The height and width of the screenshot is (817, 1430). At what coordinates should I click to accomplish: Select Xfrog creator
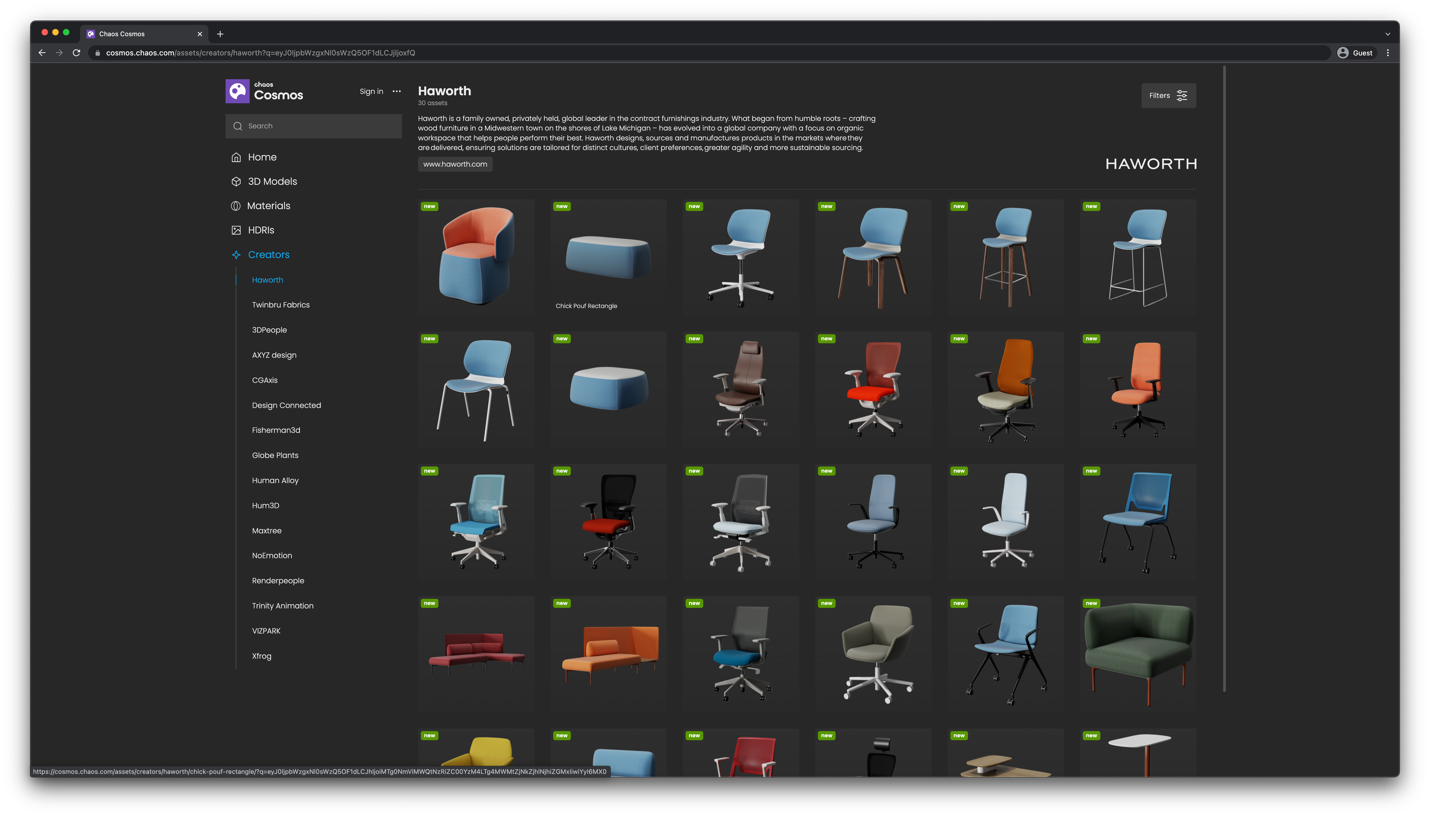(x=262, y=656)
